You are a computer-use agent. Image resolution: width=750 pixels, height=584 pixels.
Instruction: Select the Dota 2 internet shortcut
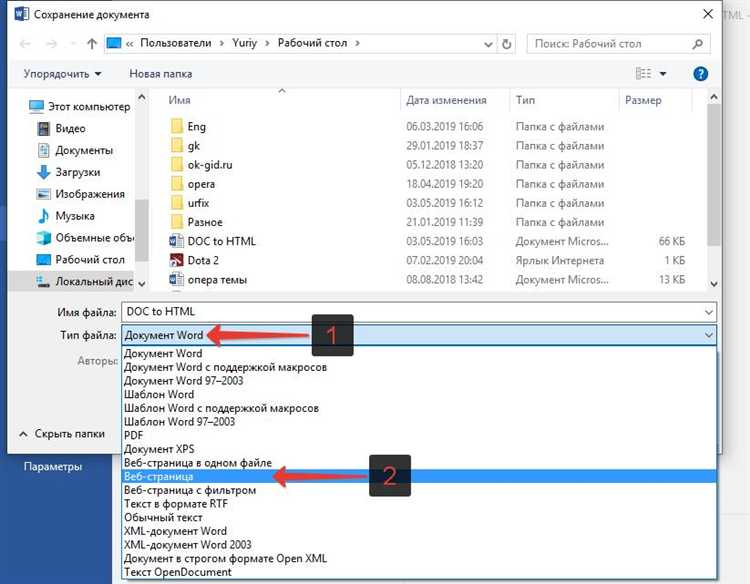coord(203,260)
